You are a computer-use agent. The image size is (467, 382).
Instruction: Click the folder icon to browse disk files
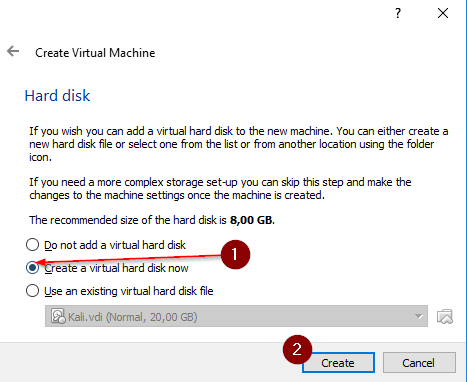(445, 316)
